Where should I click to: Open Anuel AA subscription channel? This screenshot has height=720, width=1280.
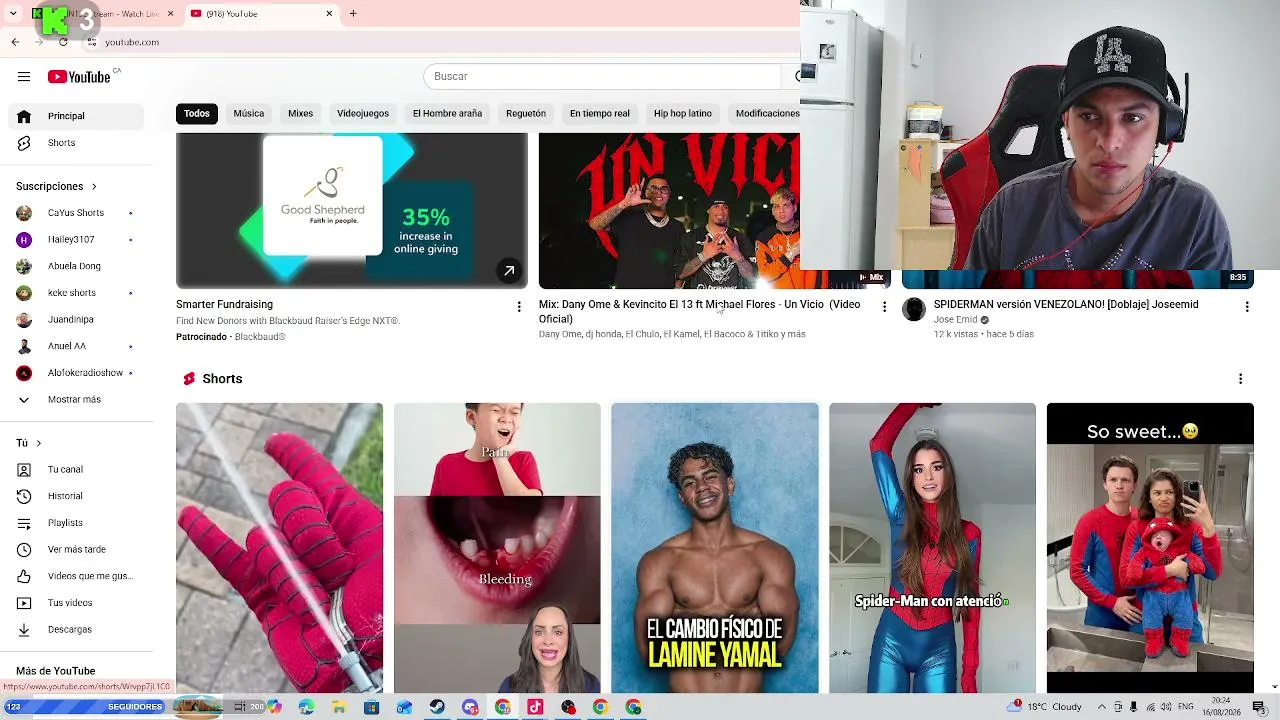point(76,346)
